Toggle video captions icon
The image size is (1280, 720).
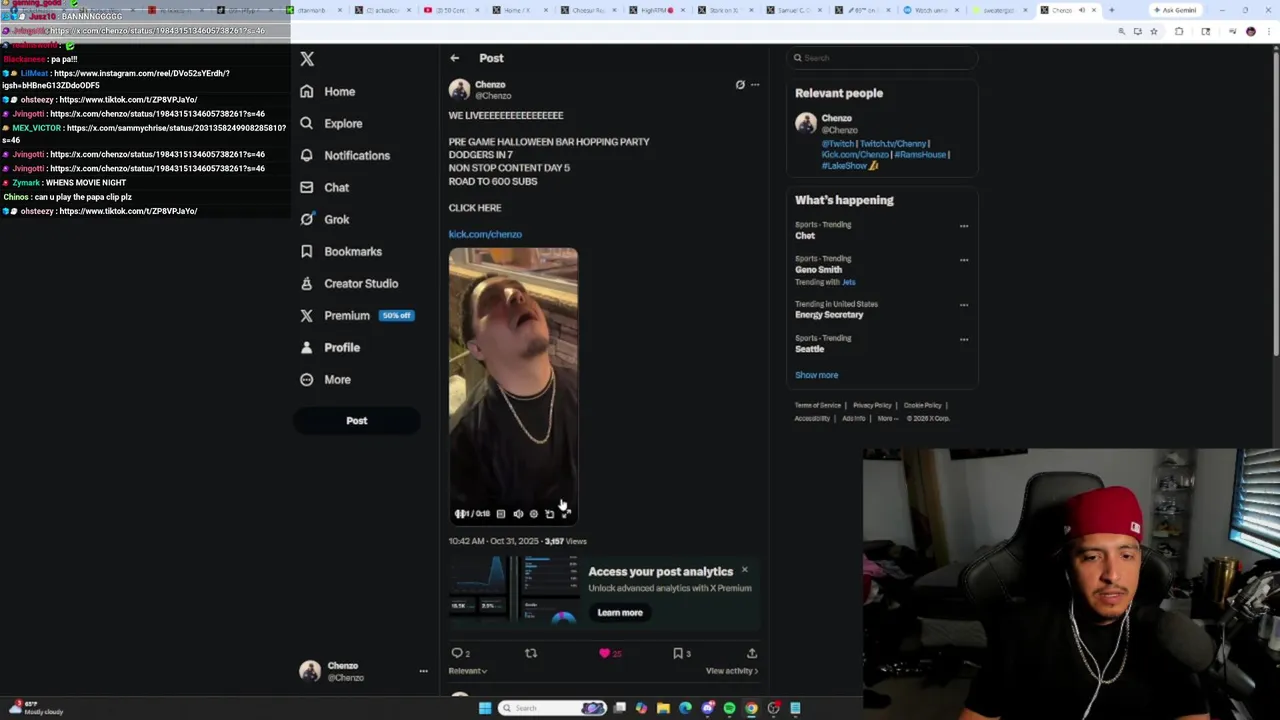tap(501, 514)
